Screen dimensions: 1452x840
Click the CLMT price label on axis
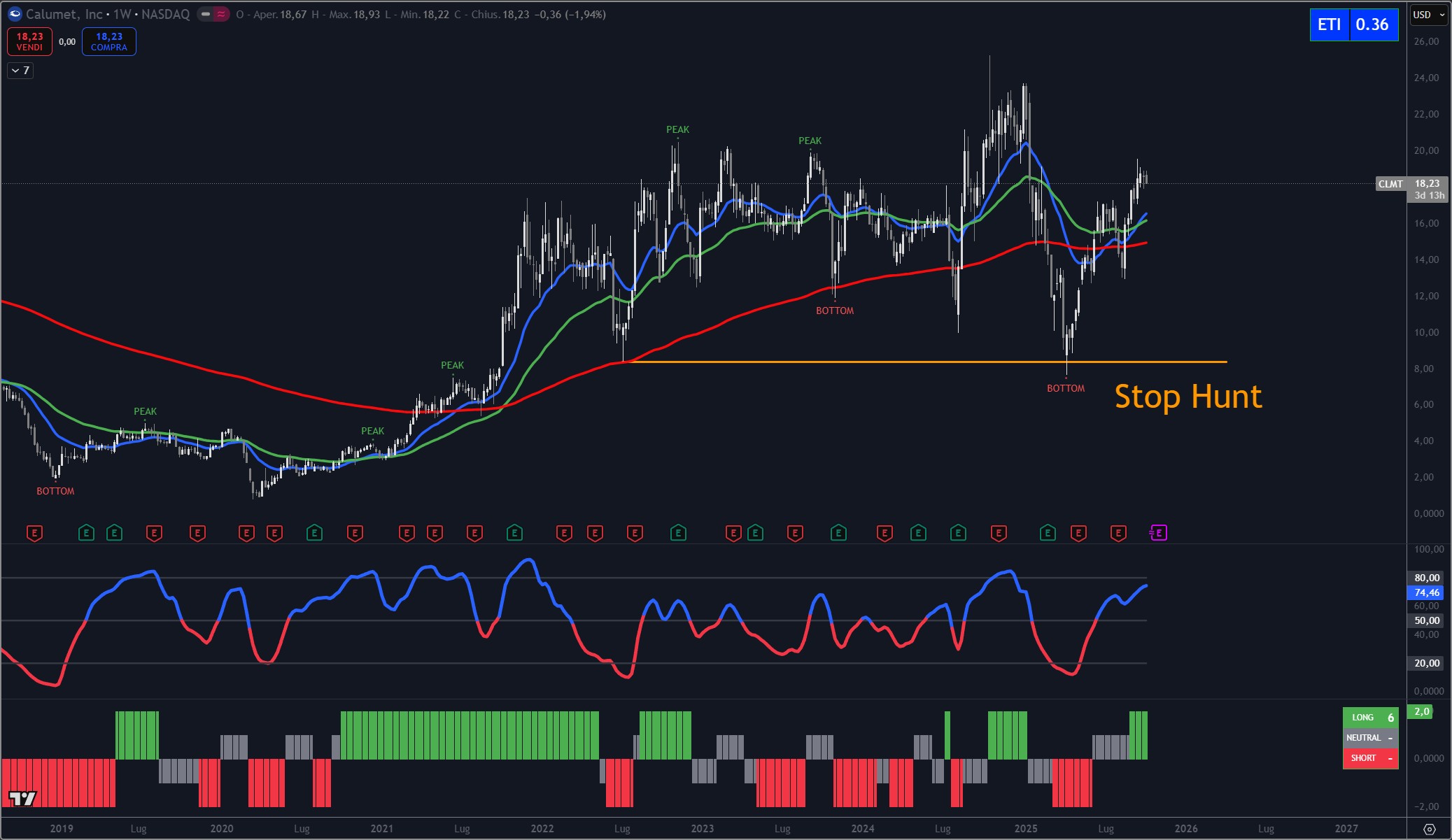[1390, 184]
